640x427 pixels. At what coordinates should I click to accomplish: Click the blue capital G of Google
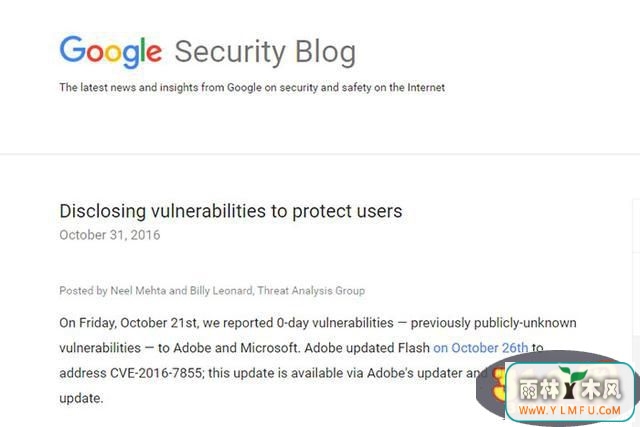coord(72,49)
